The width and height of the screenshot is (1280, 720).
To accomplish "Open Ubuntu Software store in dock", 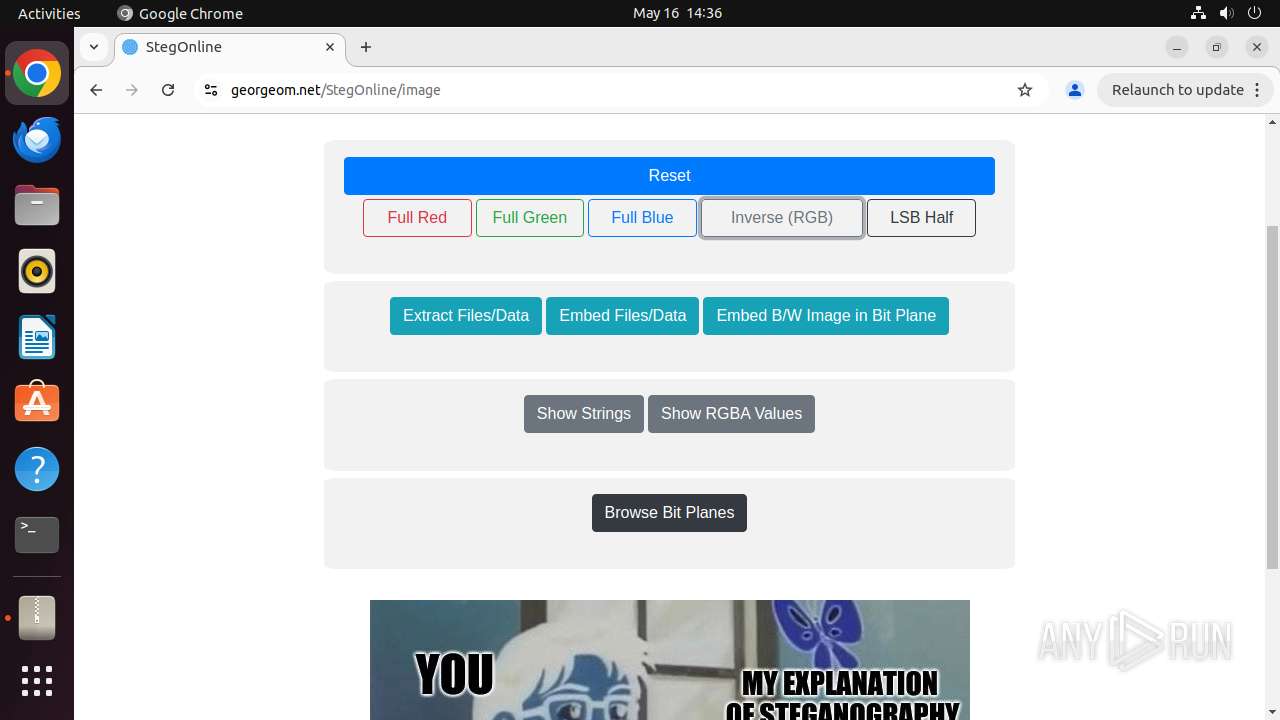I will coord(37,403).
